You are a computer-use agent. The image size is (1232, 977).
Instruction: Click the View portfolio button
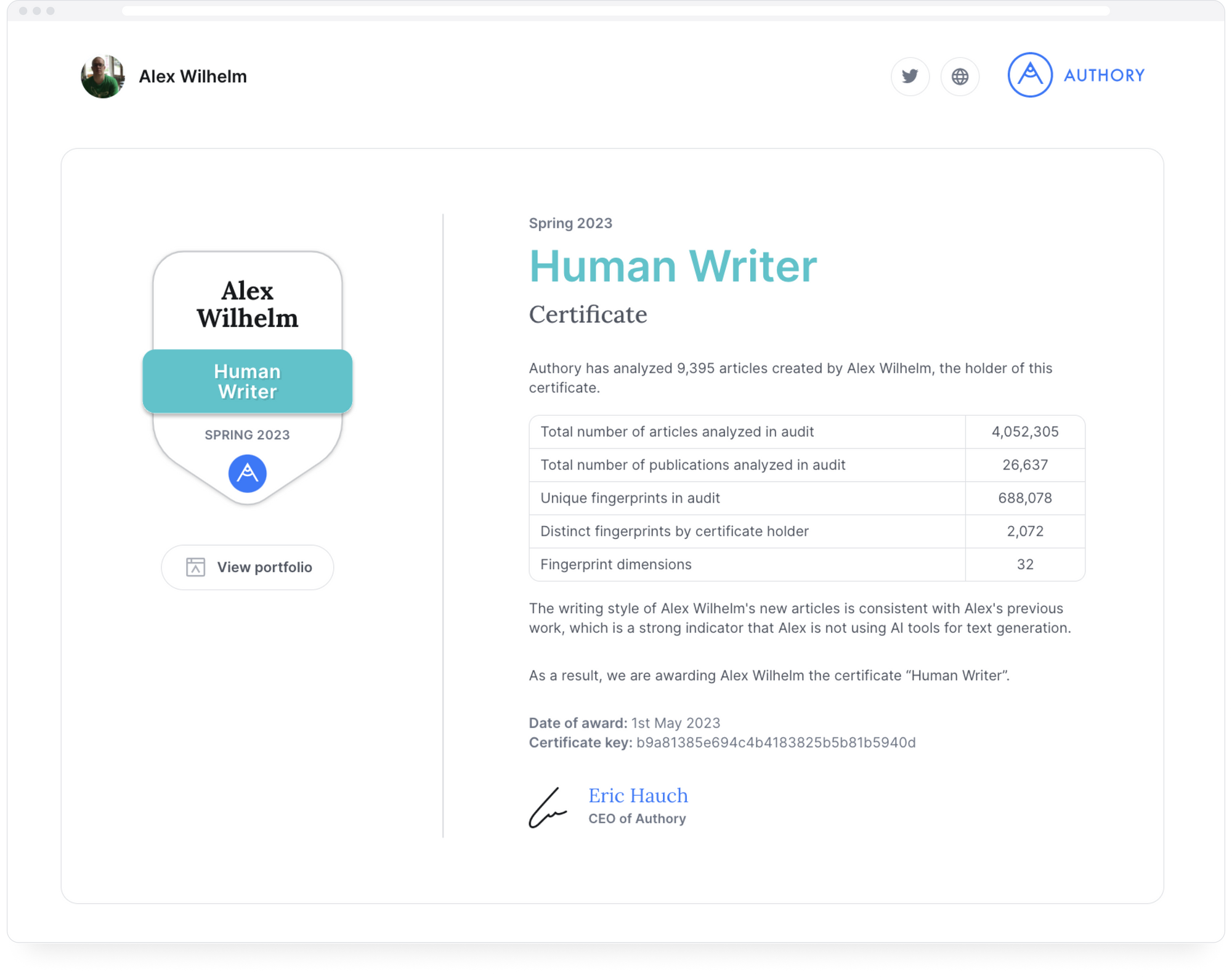[x=248, y=567]
